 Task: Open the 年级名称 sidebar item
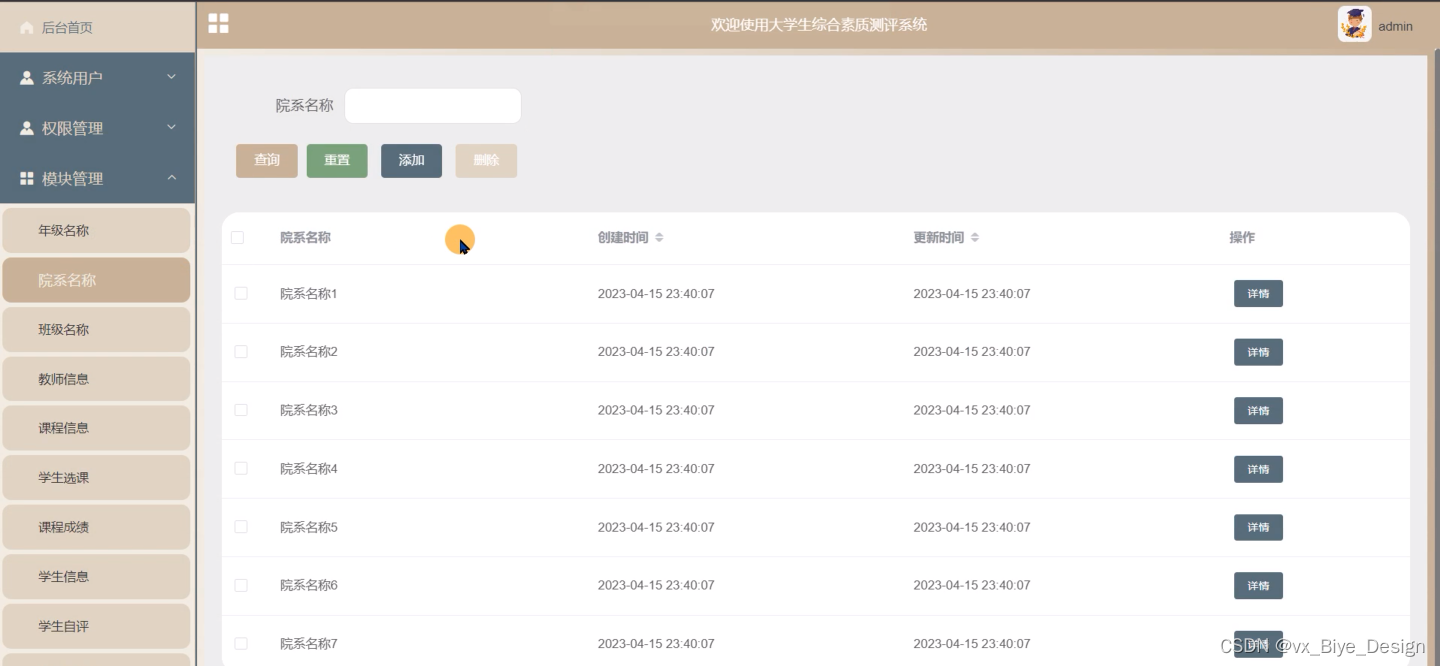[x=96, y=230]
